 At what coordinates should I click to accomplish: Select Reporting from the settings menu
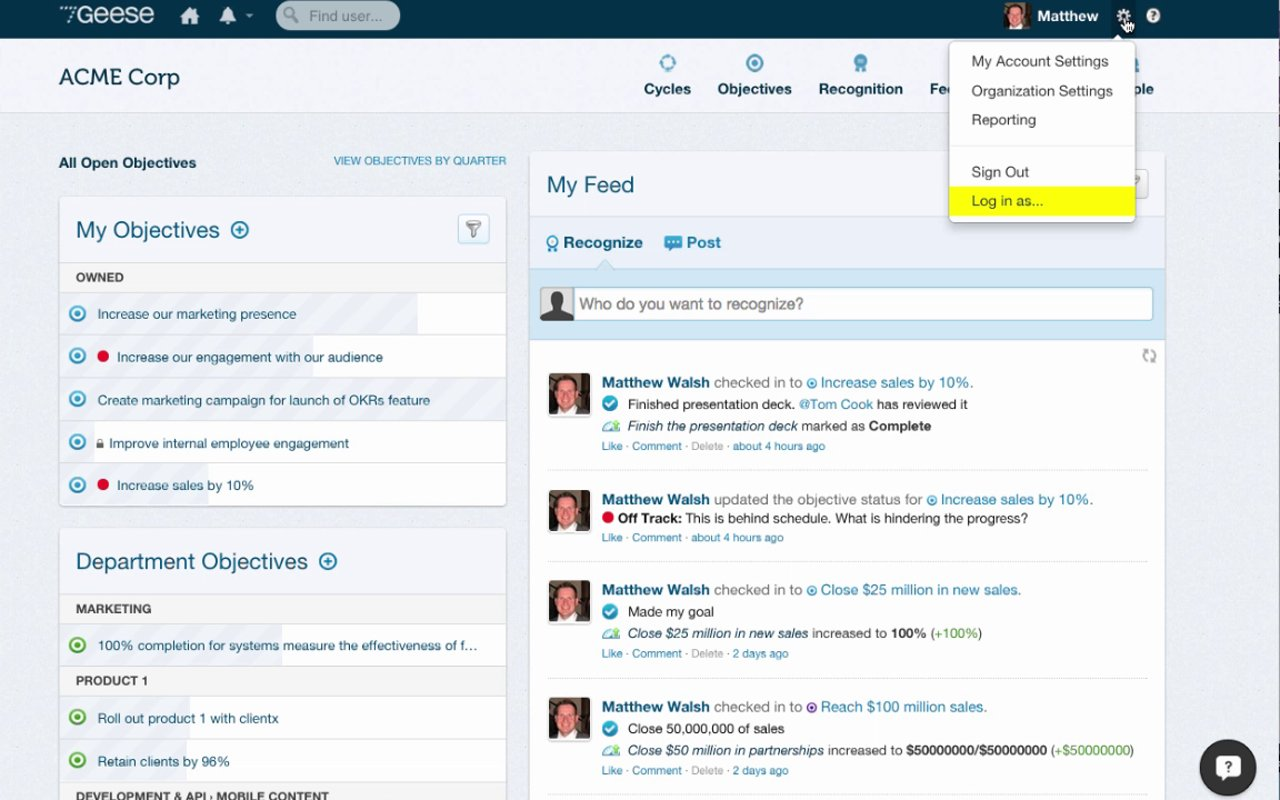tap(1003, 119)
